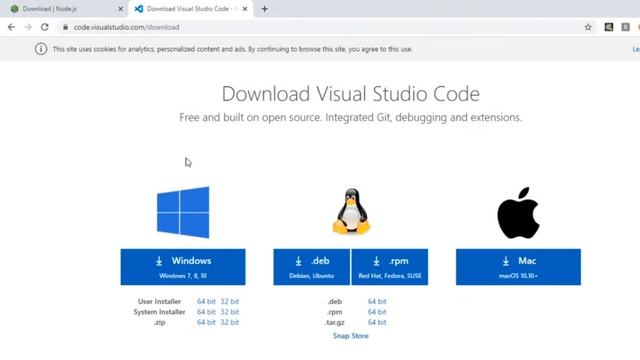Click the Download Visual Studio Code heading

(351, 94)
